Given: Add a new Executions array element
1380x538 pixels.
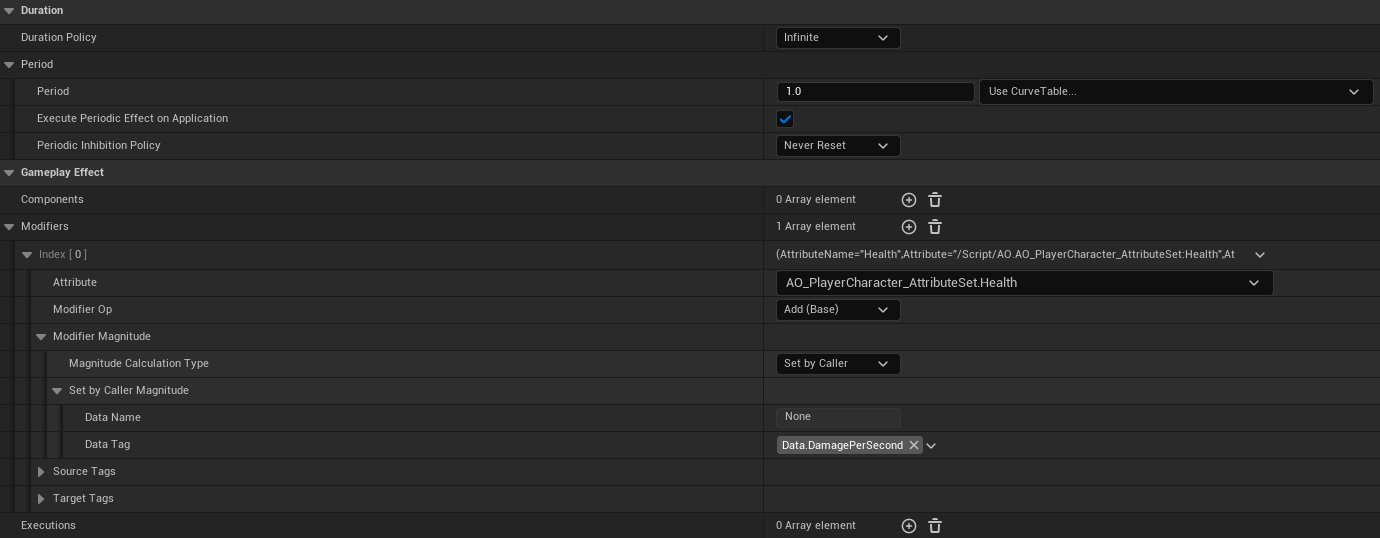Looking at the screenshot, I should [909, 526].
